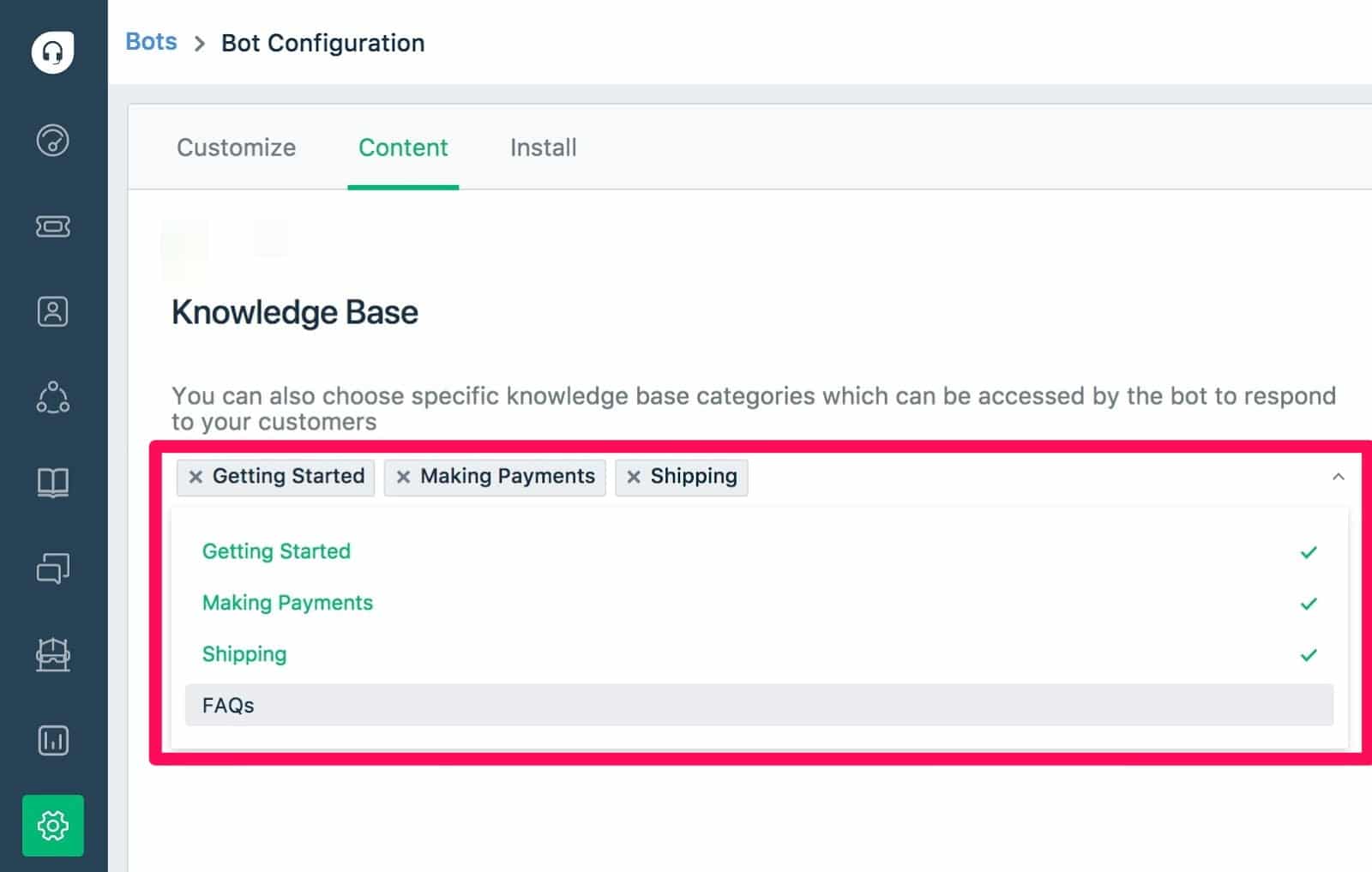The height and width of the screenshot is (872, 1372).
Task: Select FAQs in the category list
Action: tap(227, 705)
